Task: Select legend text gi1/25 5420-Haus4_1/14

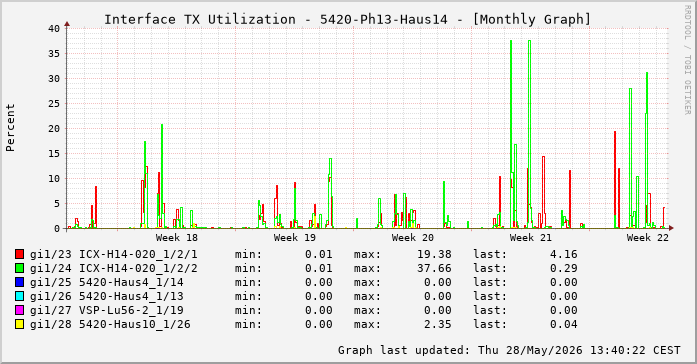Action: point(107,282)
